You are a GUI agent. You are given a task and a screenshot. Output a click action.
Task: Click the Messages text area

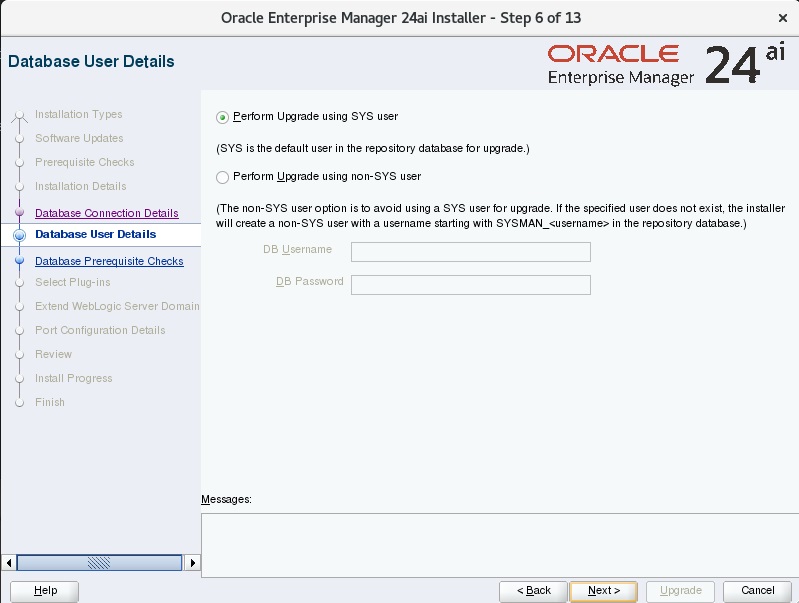point(499,545)
